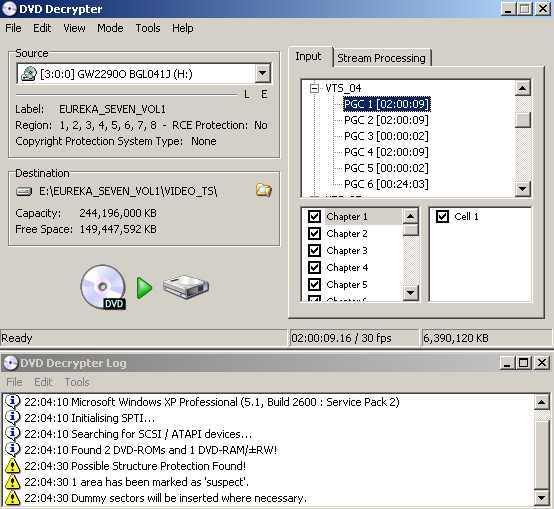Click the source drive disc icon
The image size is (554, 509).
tap(29, 74)
